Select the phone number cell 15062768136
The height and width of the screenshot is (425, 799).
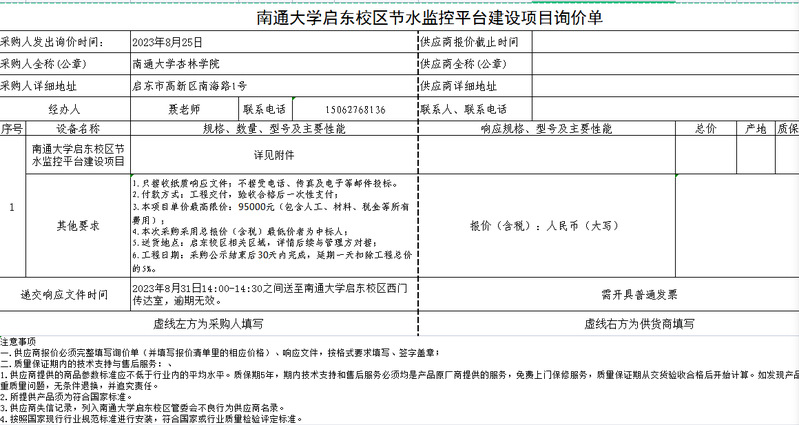click(x=355, y=109)
